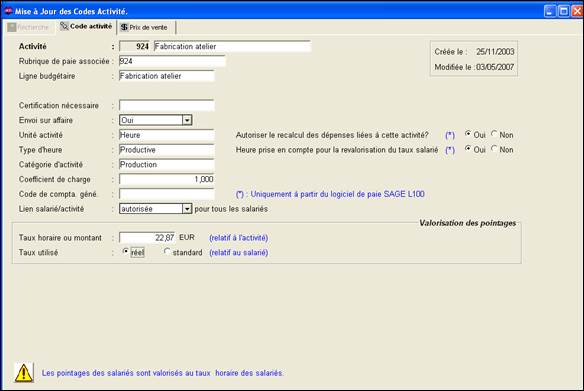
Task: Click the Code activité tab icon
Action: [x=64, y=26]
